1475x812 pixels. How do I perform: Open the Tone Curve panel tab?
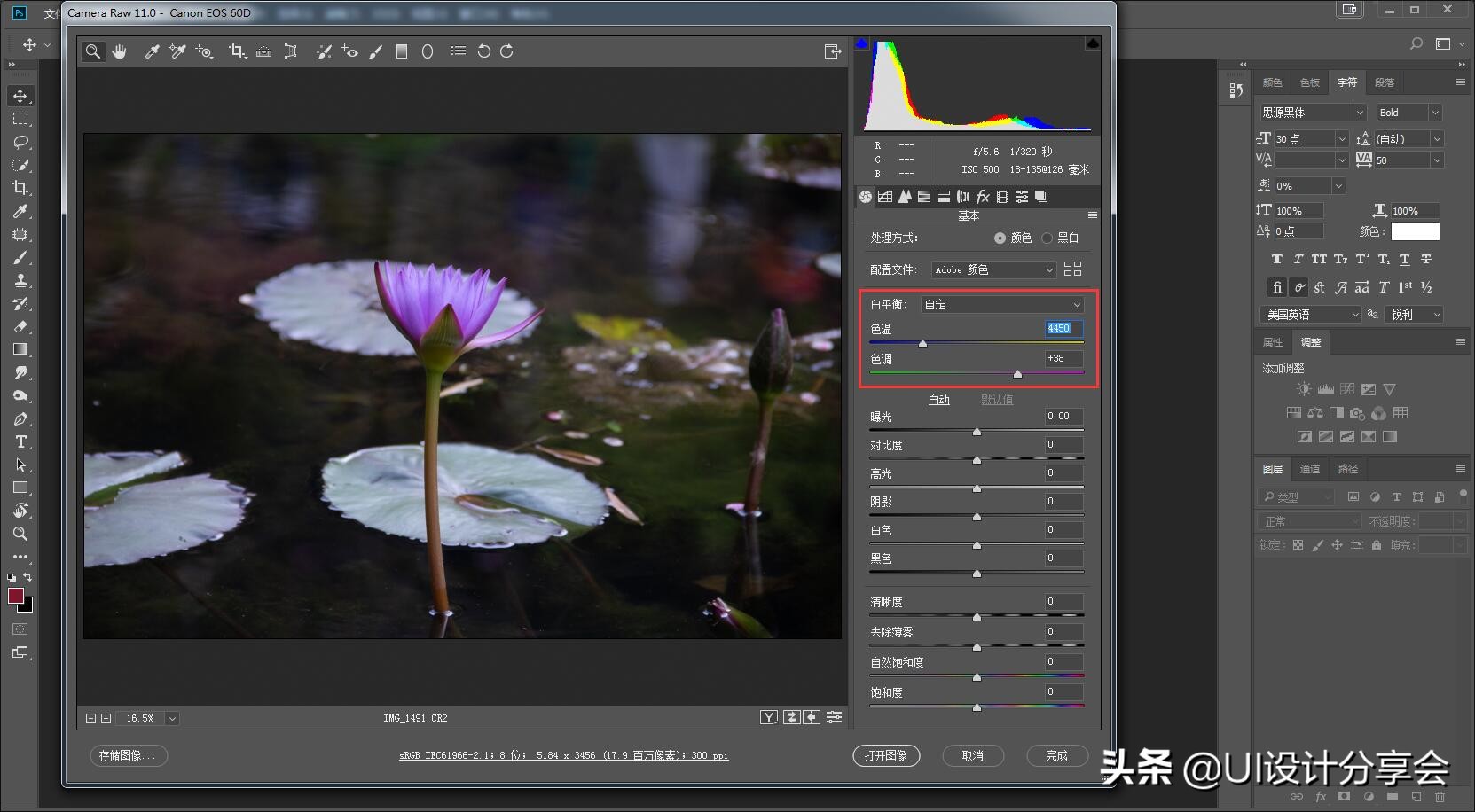click(x=885, y=197)
